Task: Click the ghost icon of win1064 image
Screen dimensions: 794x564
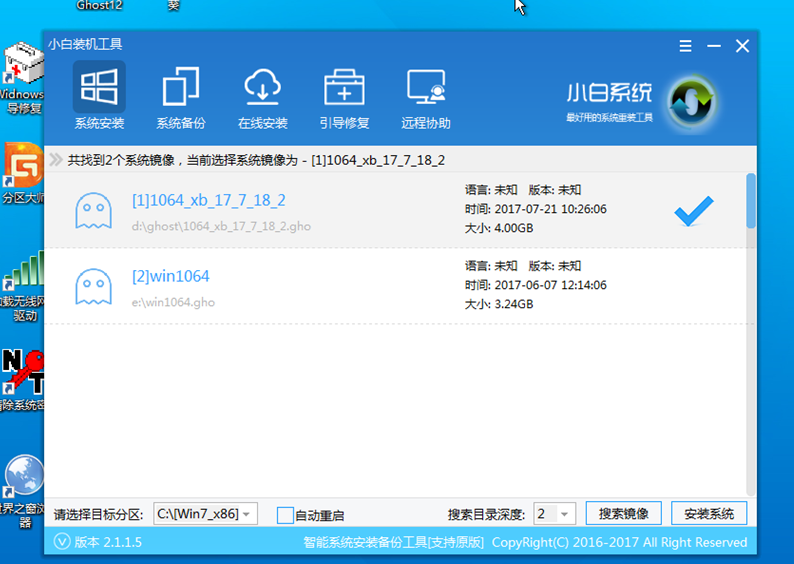Action: click(x=94, y=287)
